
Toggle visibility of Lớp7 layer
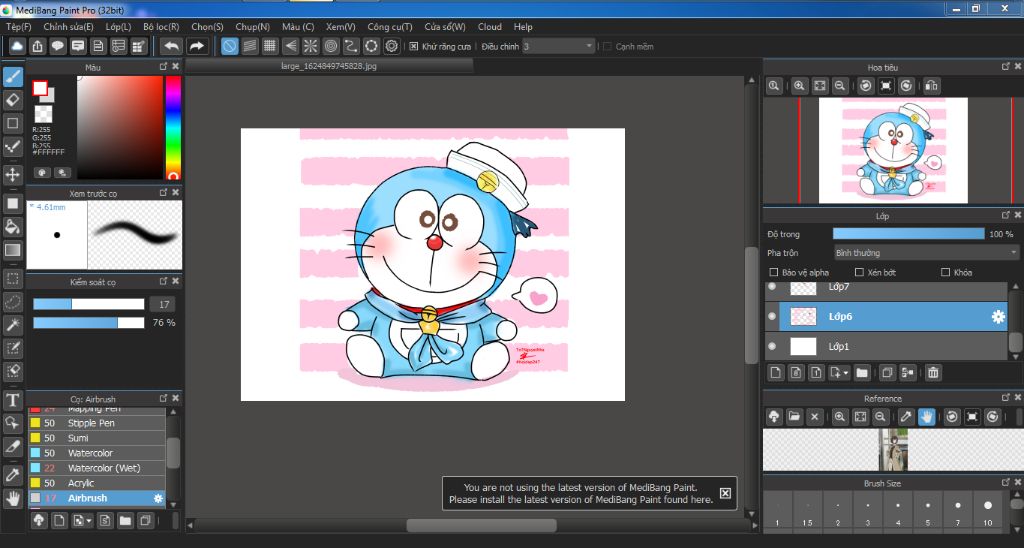(x=773, y=287)
